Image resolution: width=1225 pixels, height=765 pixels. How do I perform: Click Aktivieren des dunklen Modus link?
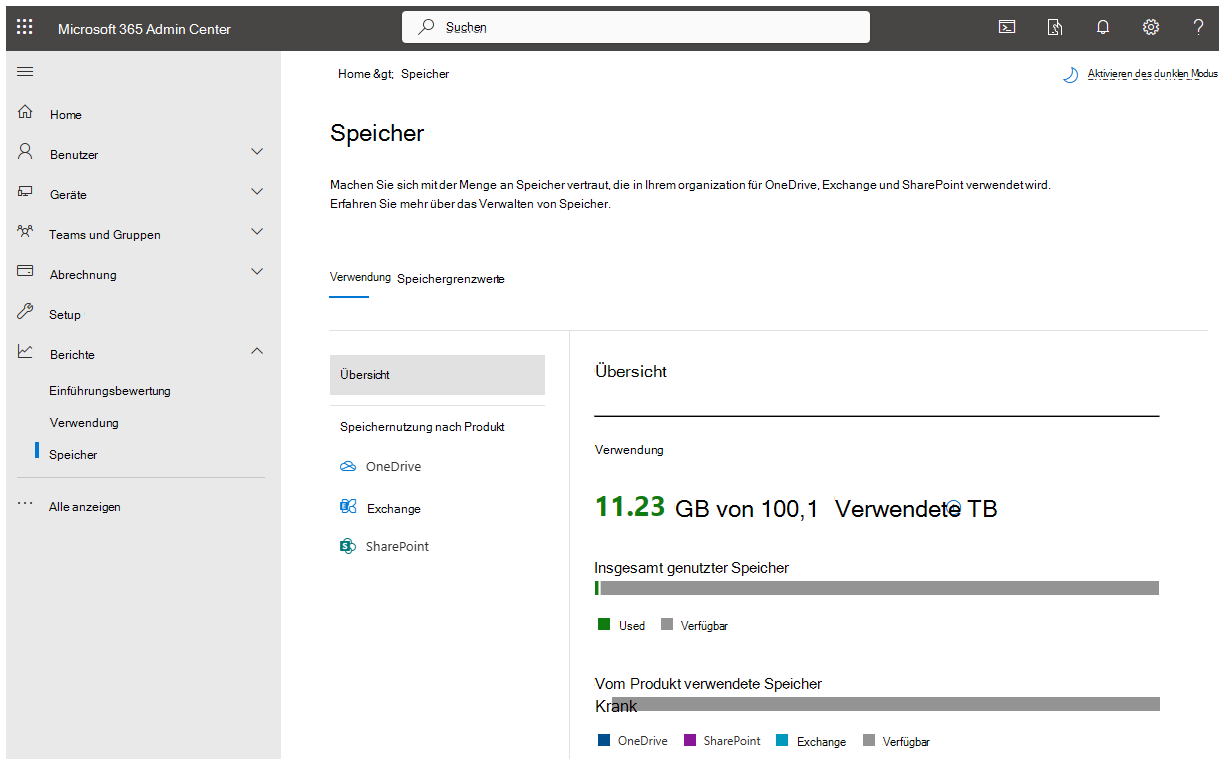[x=1152, y=74]
